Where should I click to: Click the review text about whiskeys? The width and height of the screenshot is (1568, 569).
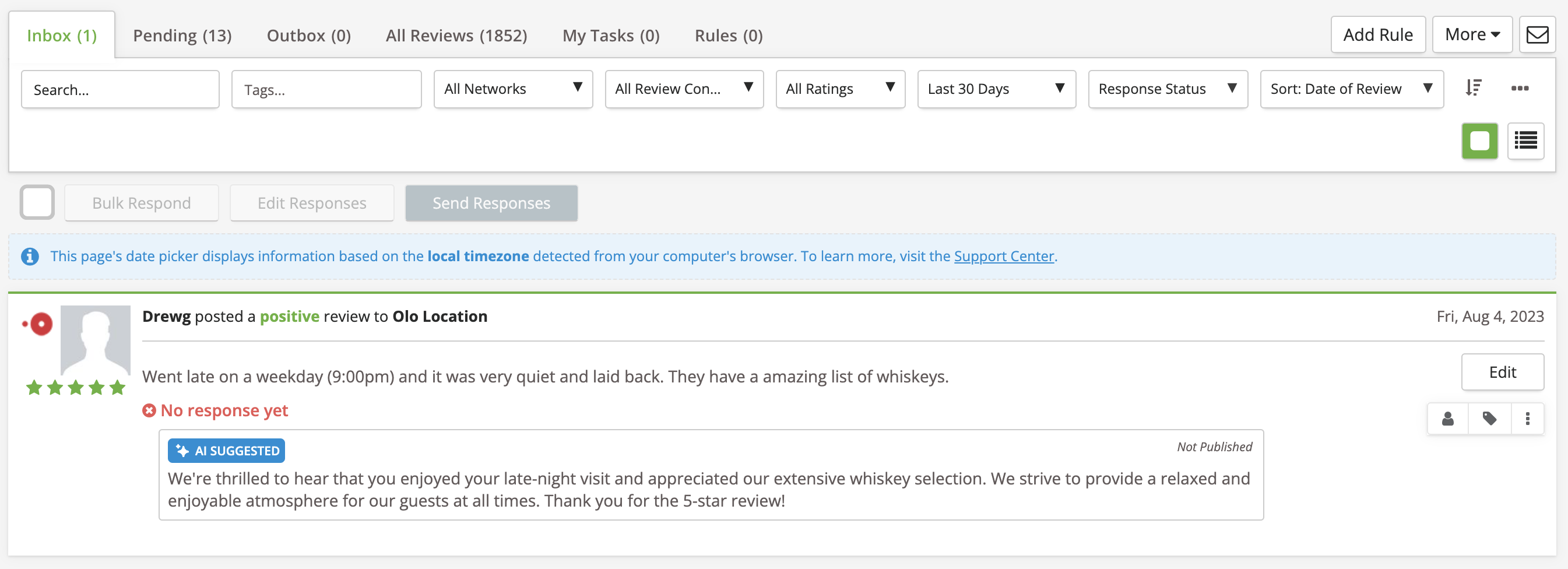[x=545, y=377]
